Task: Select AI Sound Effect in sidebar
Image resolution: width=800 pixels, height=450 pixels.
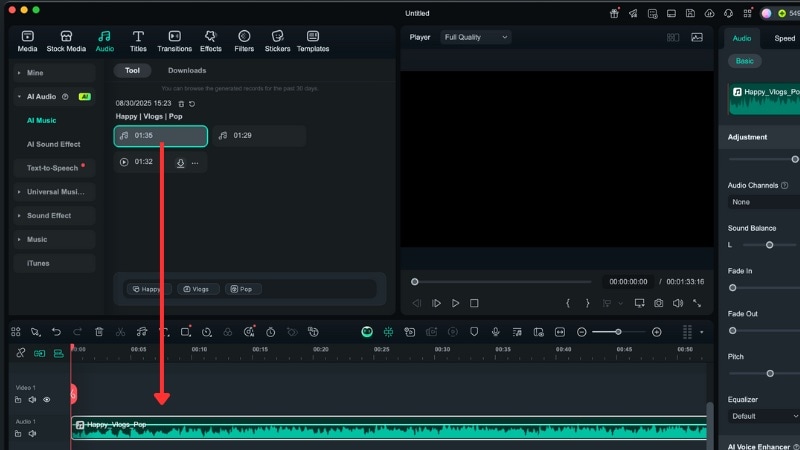Action: [54, 144]
